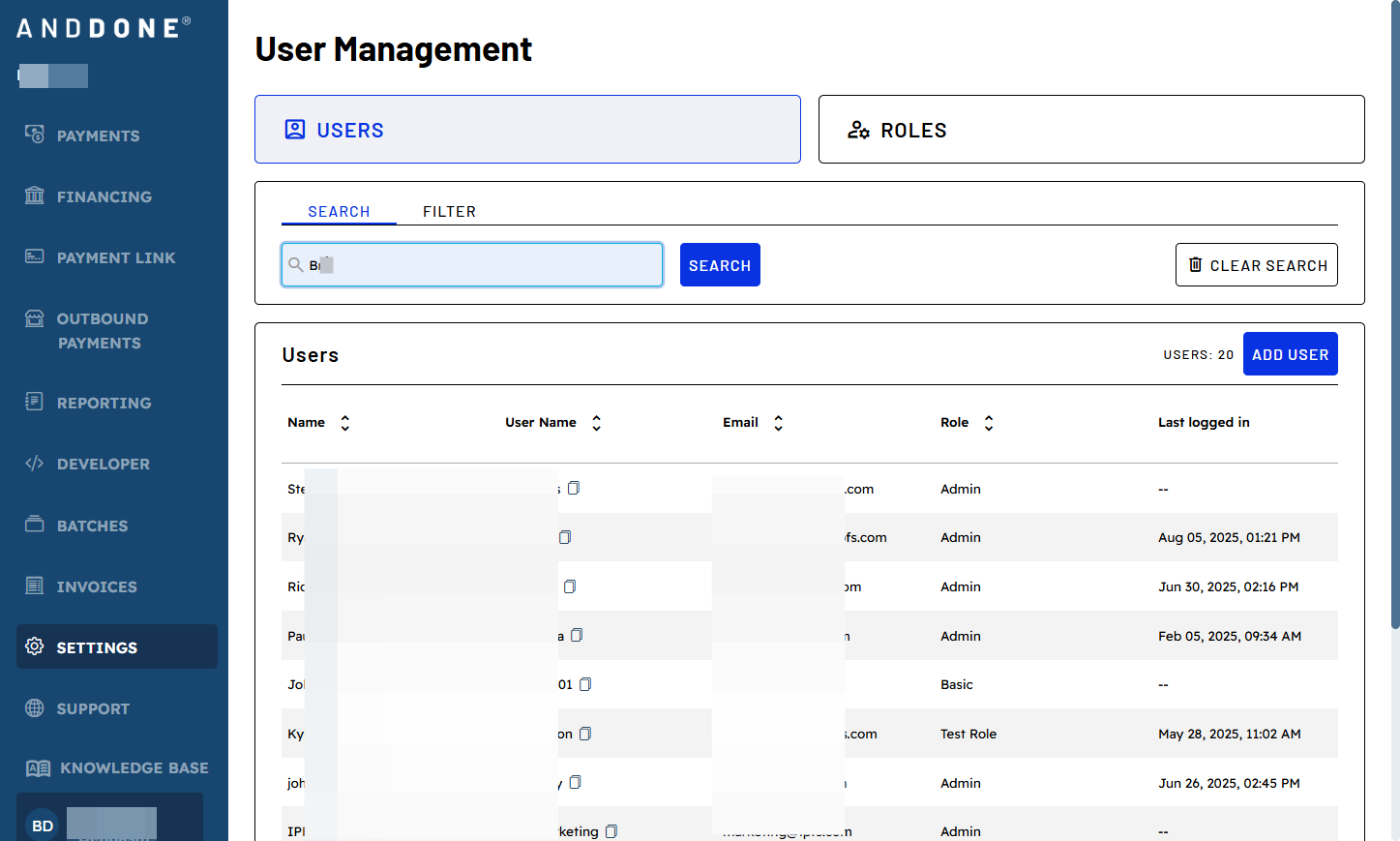Open the Knowledge Base
The height and width of the screenshot is (841, 1400).
pyautogui.click(x=116, y=767)
